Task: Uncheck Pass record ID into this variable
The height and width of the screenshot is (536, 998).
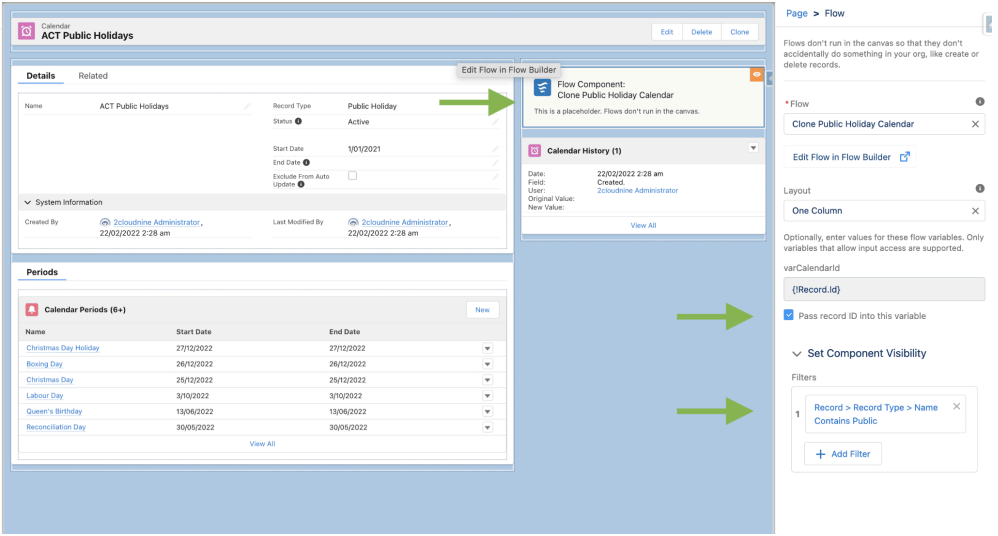Action: tap(789, 315)
